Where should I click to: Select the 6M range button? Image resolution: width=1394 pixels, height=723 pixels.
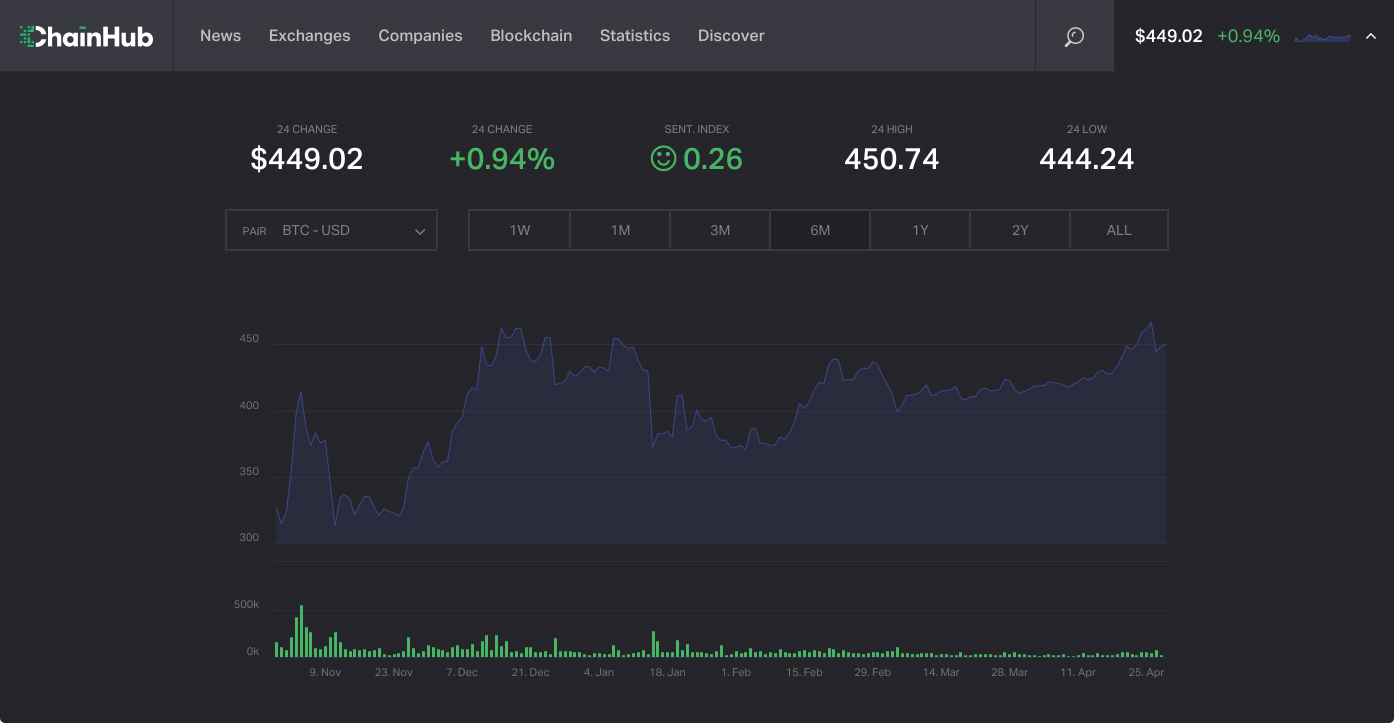820,230
